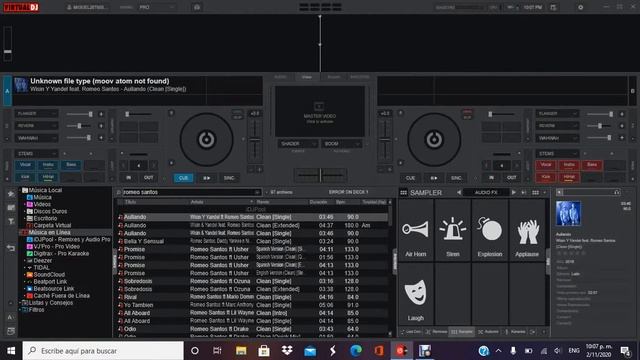Select Música Local folder in tree
Viewport: 640px width, 360px height.
(x=45, y=190)
